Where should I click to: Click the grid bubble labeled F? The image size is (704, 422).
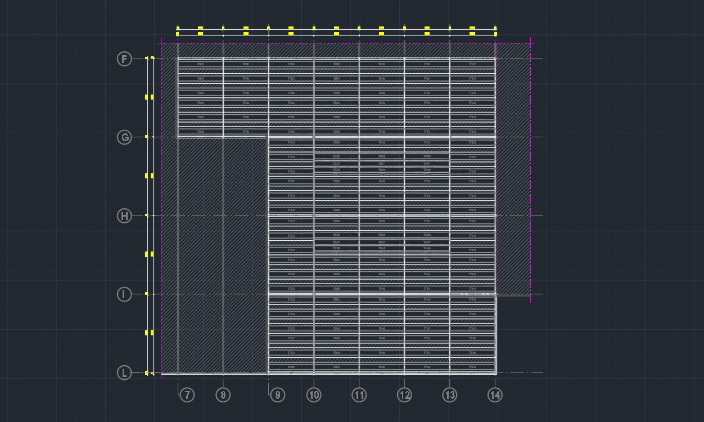coord(124,59)
